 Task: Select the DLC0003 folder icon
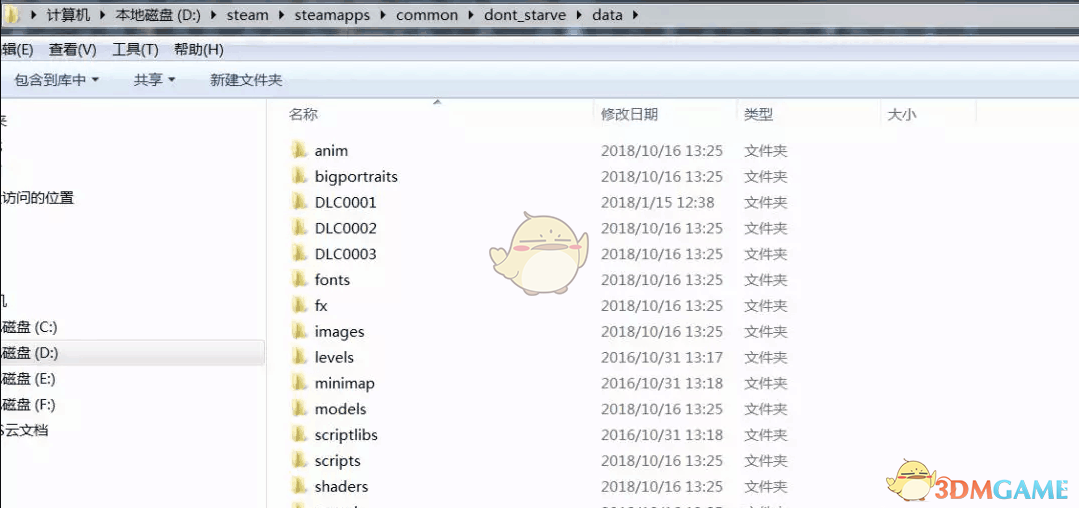coord(299,253)
